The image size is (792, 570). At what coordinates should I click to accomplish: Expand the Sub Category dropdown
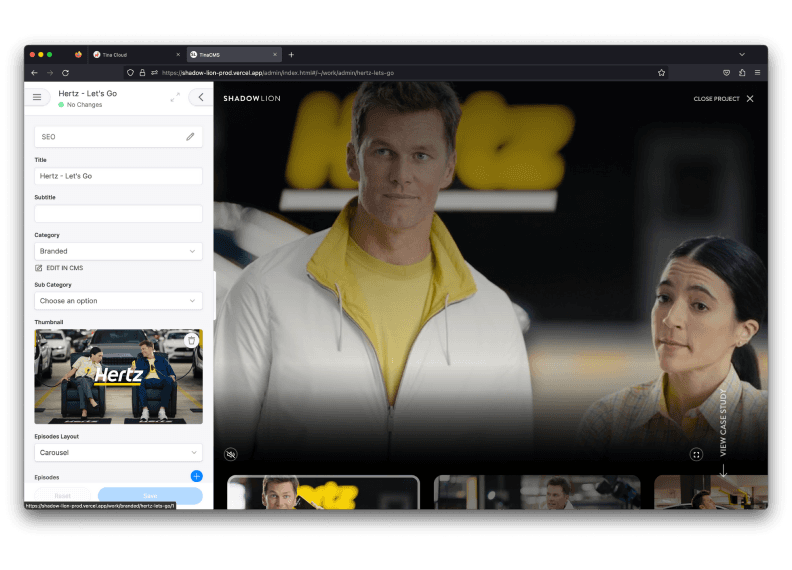(x=118, y=301)
